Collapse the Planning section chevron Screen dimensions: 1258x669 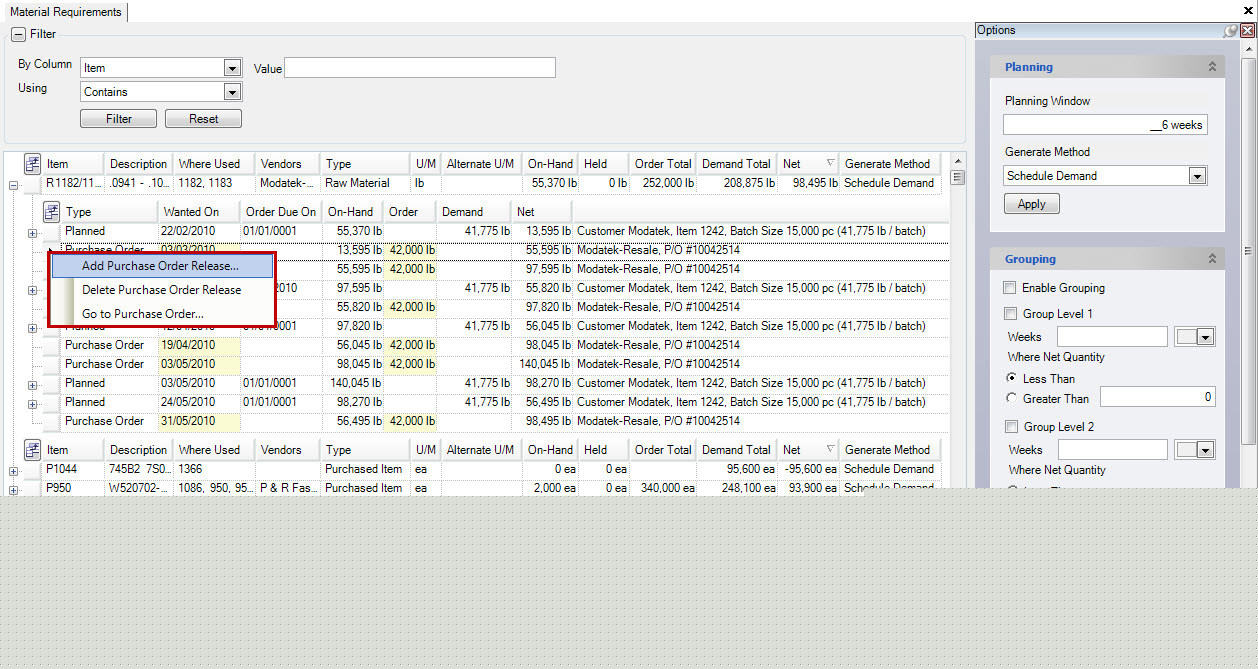click(1212, 67)
